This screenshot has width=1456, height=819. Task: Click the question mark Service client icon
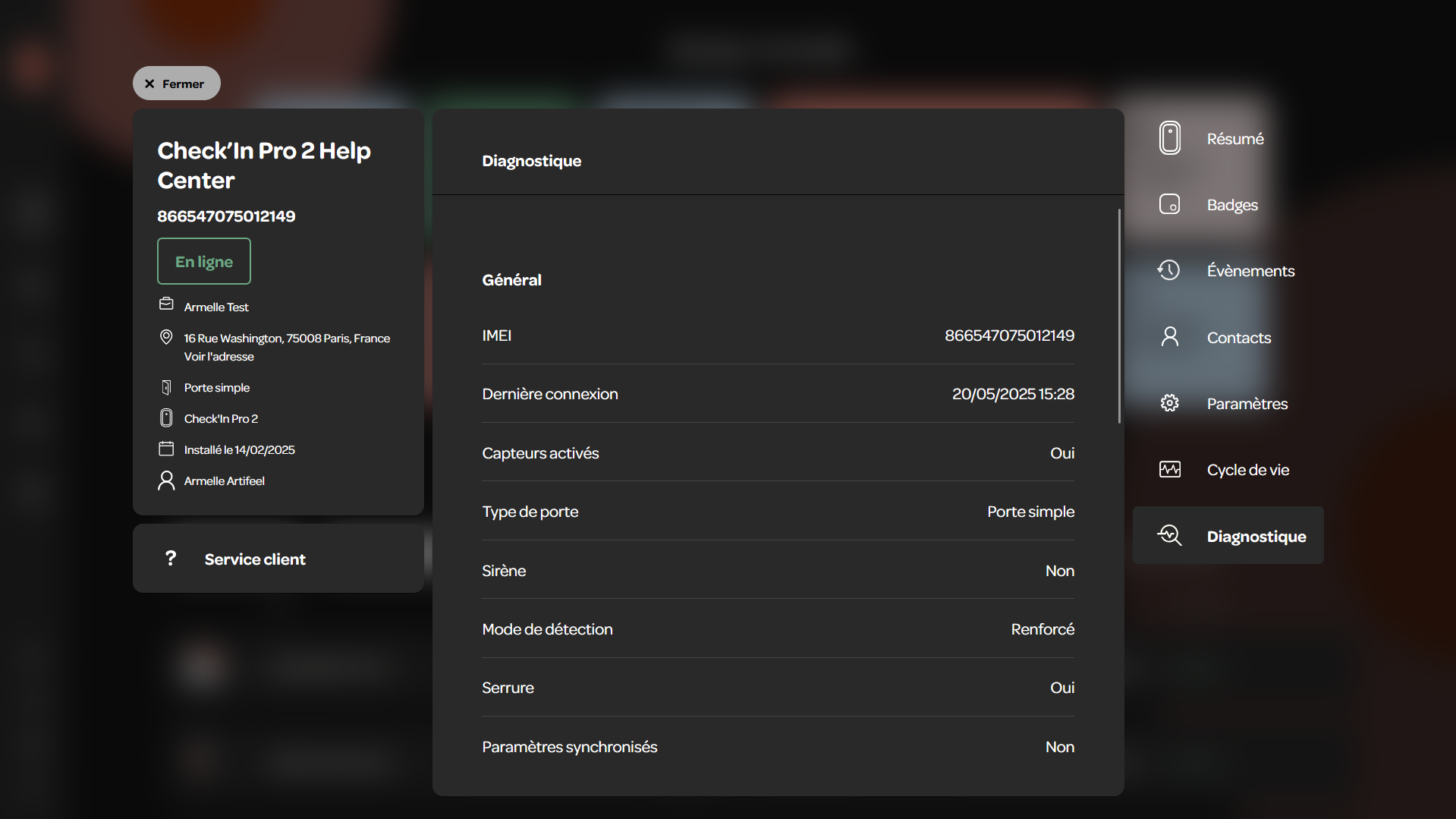pos(171,559)
